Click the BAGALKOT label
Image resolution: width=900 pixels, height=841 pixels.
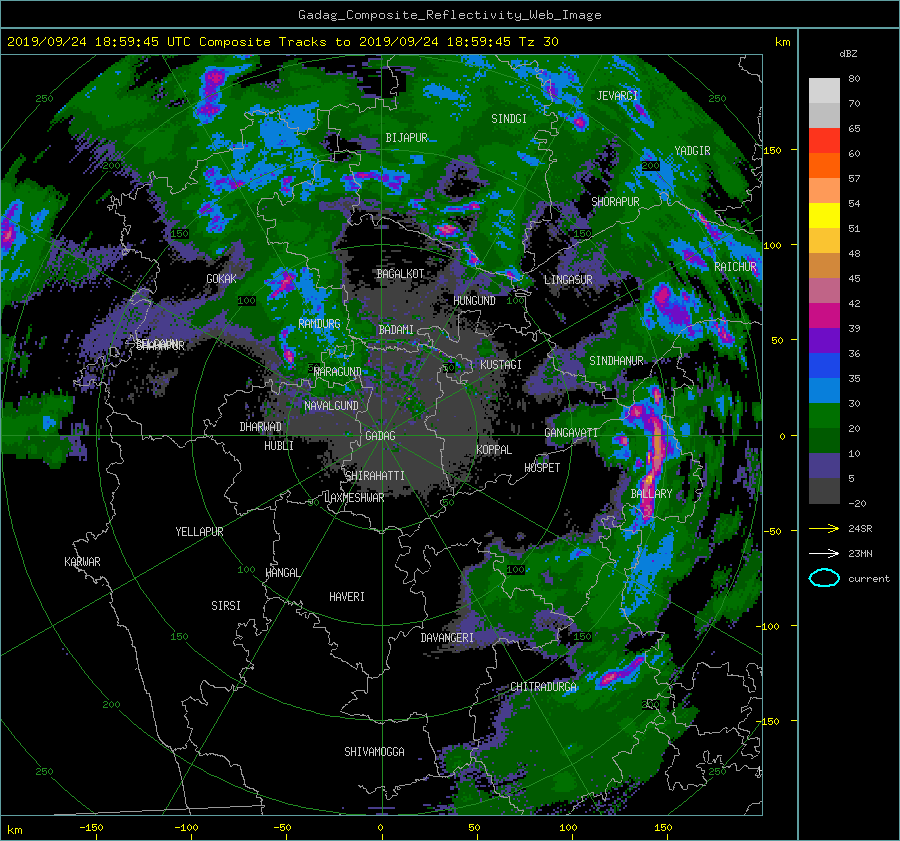[400, 274]
